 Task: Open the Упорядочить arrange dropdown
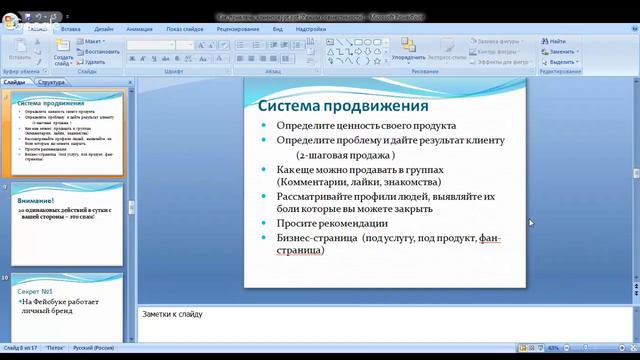(x=408, y=50)
